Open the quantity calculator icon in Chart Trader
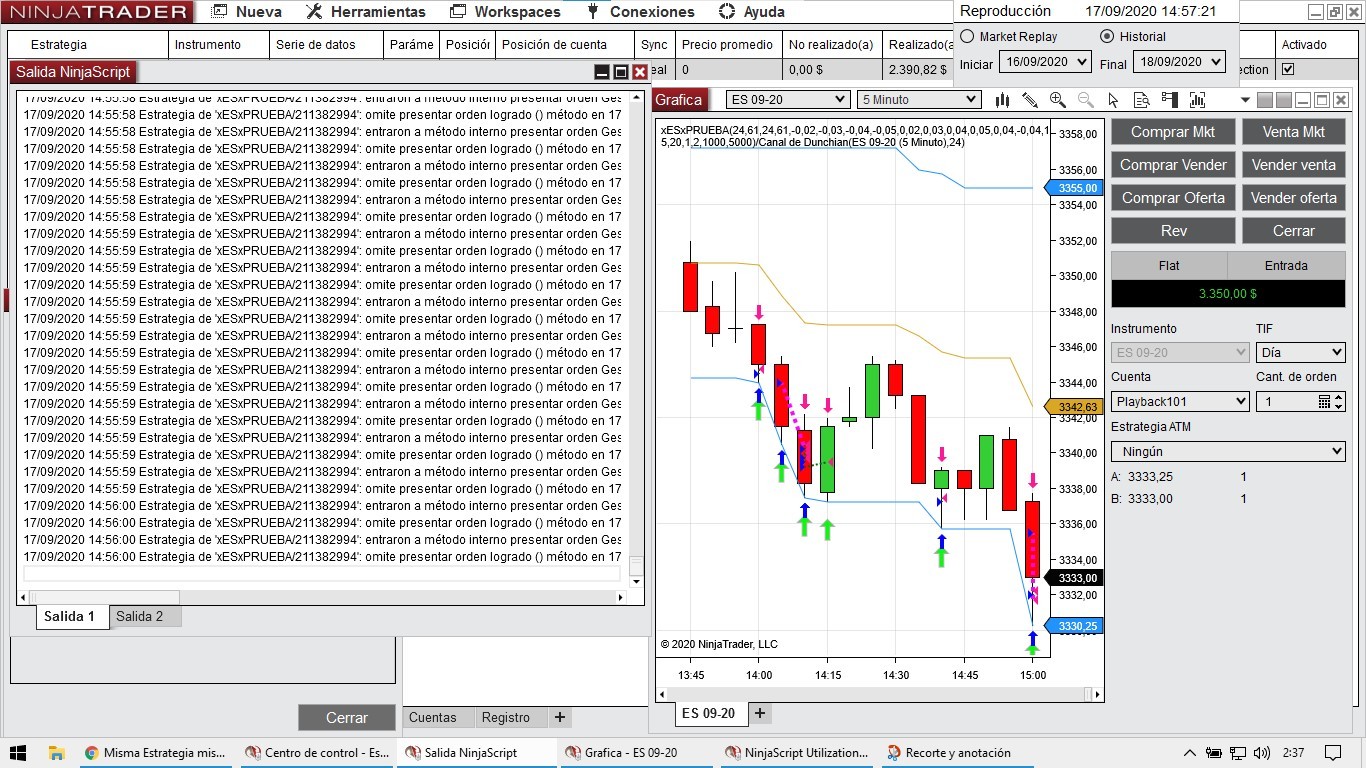 click(x=1325, y=402)
